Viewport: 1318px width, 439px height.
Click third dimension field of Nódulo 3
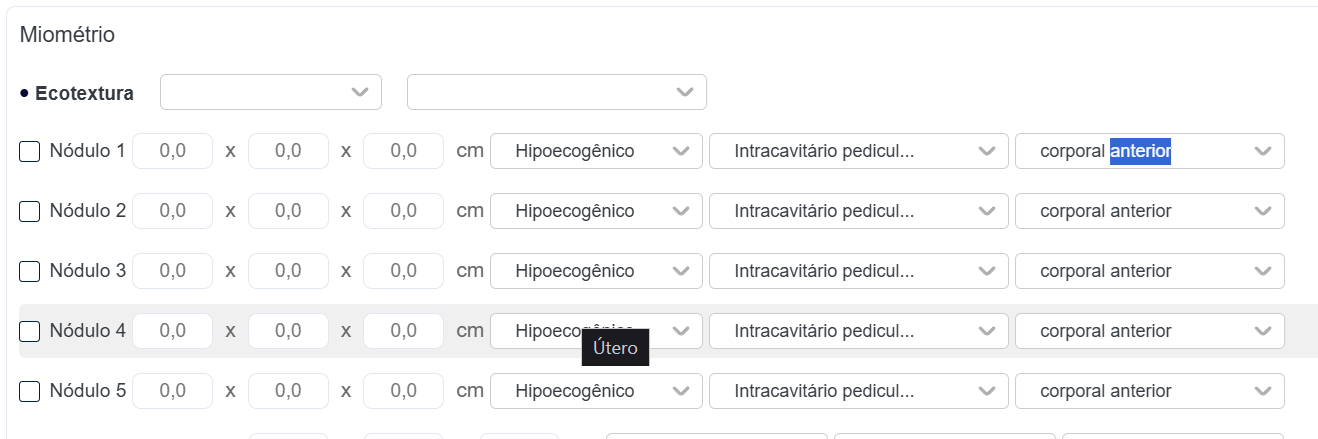click(x=403, y=271)
